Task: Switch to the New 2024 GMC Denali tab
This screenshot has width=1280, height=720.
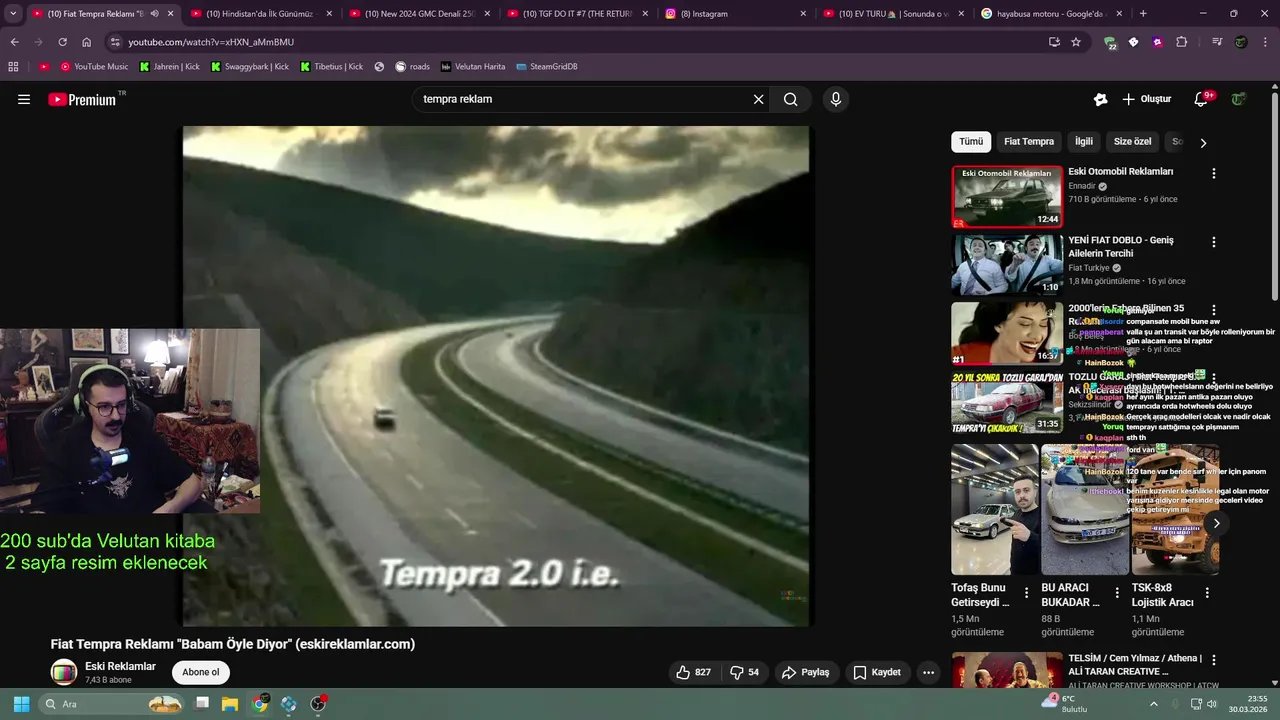Action: 418,14
